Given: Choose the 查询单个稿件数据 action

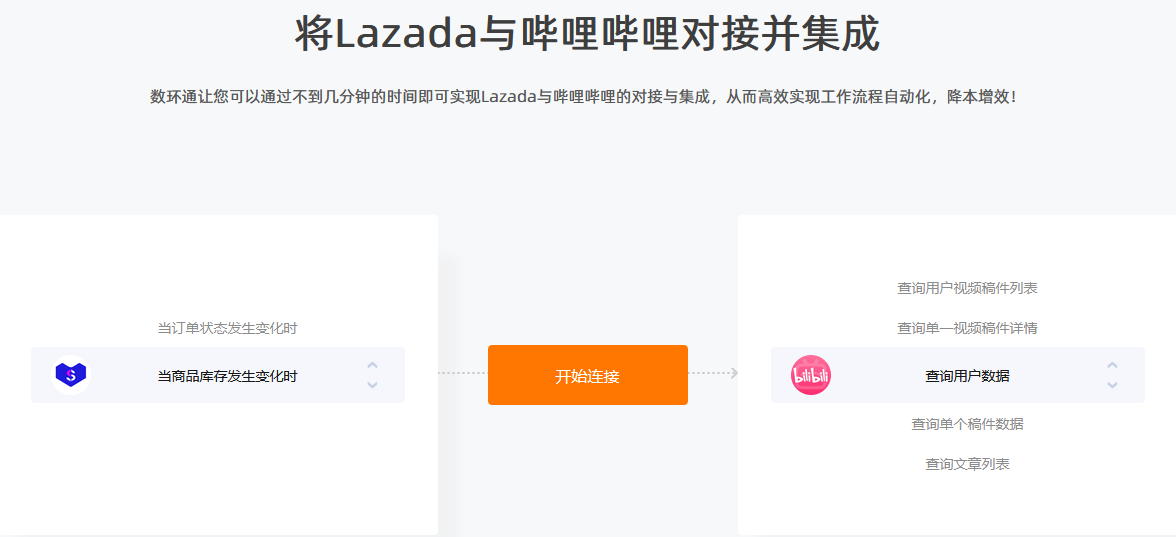Looking at the screenshot, I should (968, 424).
